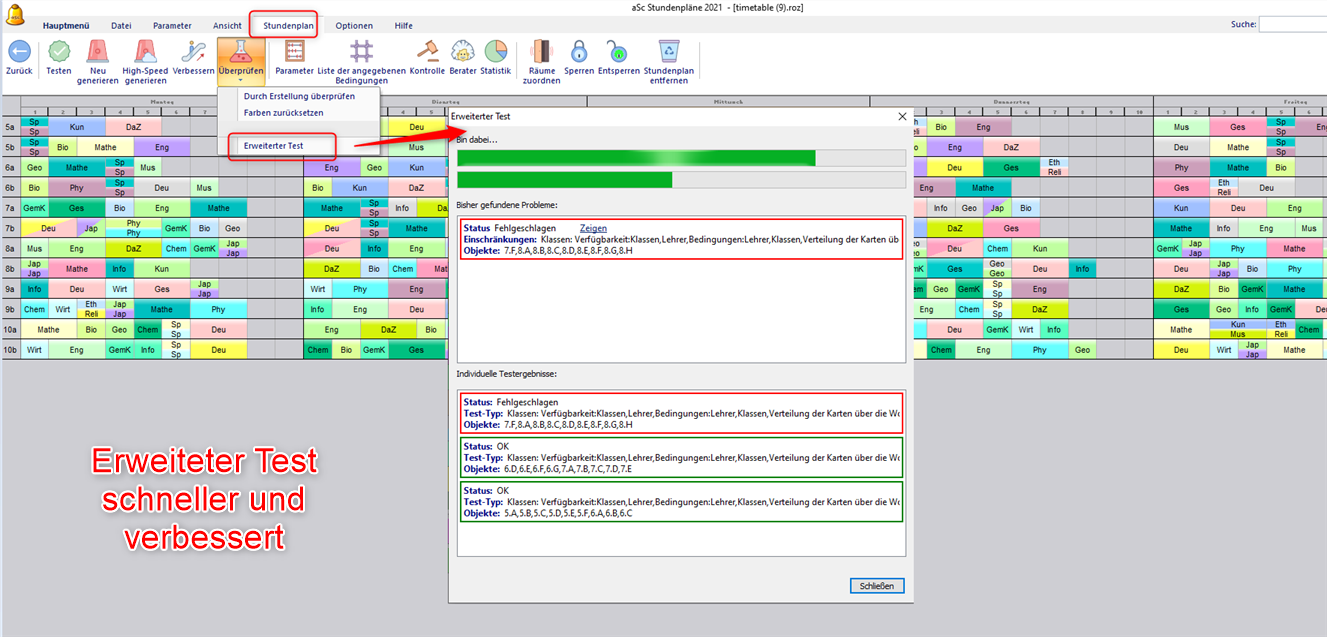Open the Hilfe tab
The image size is (1327, 637).
tap(403, 25)
